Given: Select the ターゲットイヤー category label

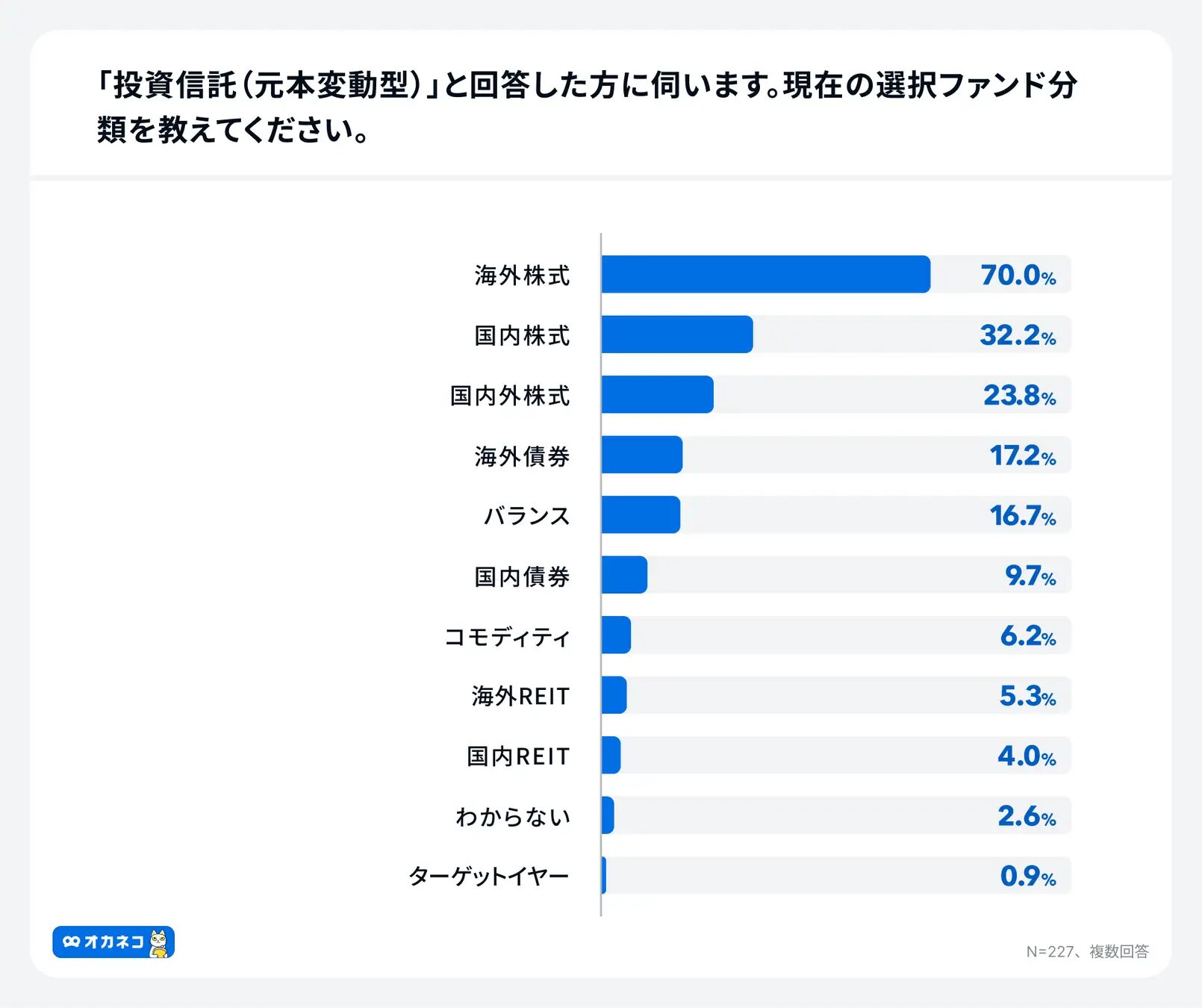Looking at the screenshot, I should [x=489, y=876].
